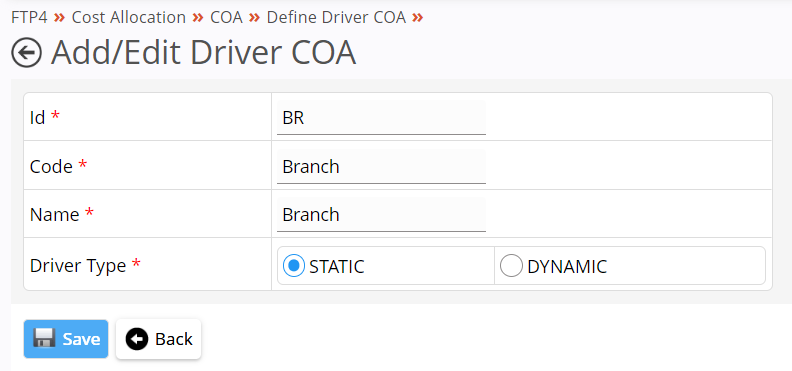Click the black arrow icon on Back button
792x371 pixels.
(x=137, y=339)
